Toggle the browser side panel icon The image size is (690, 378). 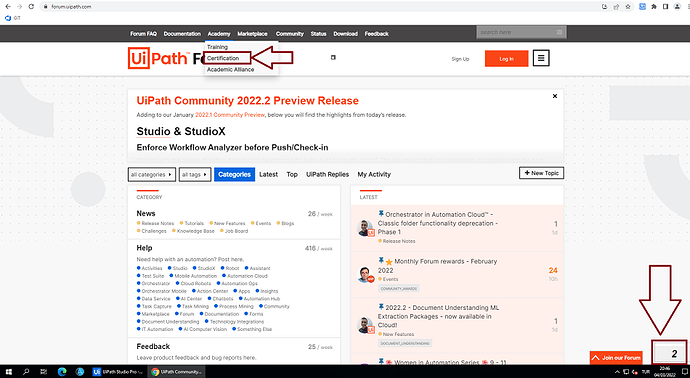point(665,7)
